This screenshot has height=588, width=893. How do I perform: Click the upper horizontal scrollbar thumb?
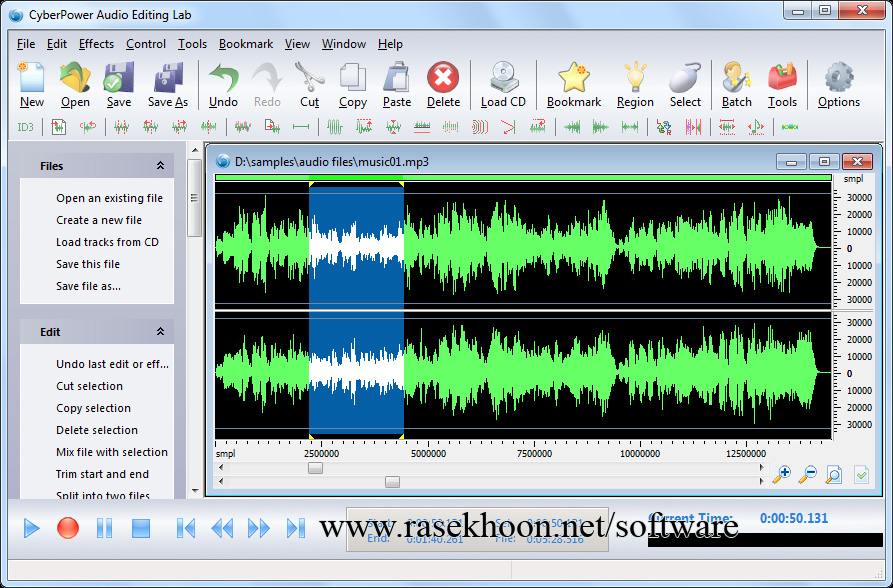click(315, 468)
